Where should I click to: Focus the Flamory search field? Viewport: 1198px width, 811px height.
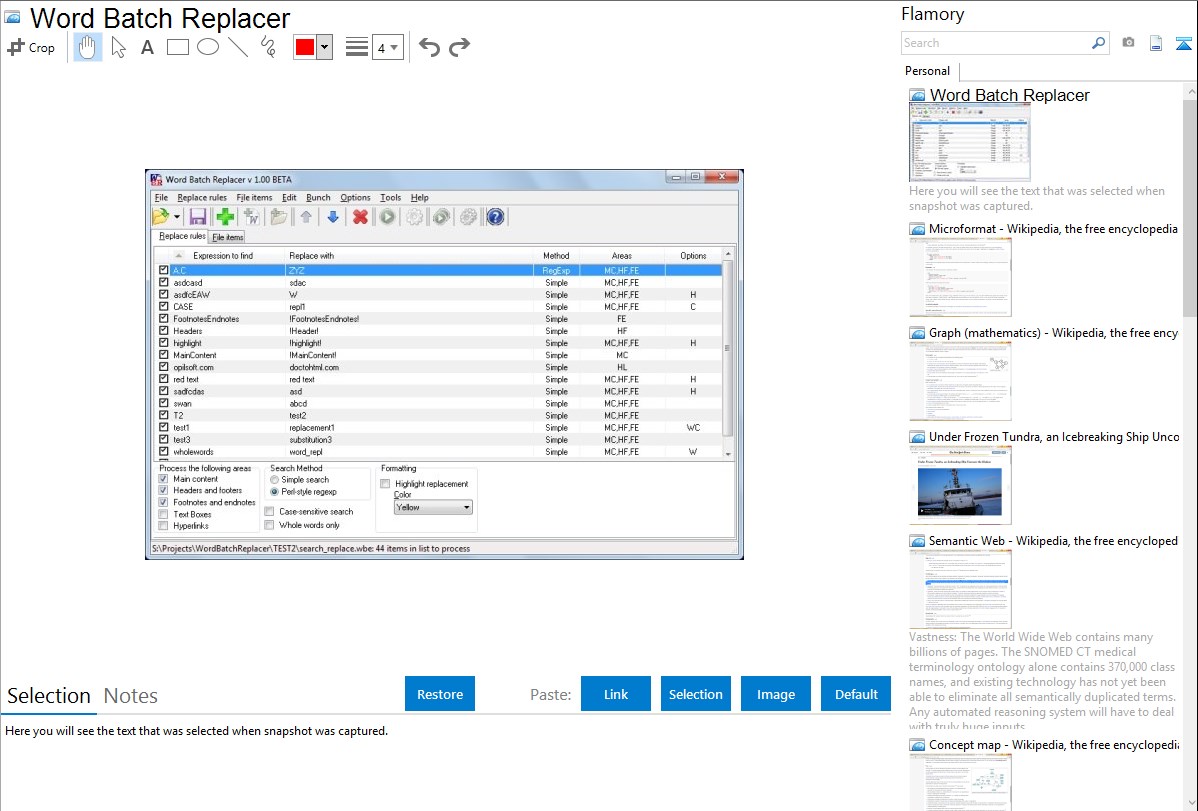tap(996, 43)
